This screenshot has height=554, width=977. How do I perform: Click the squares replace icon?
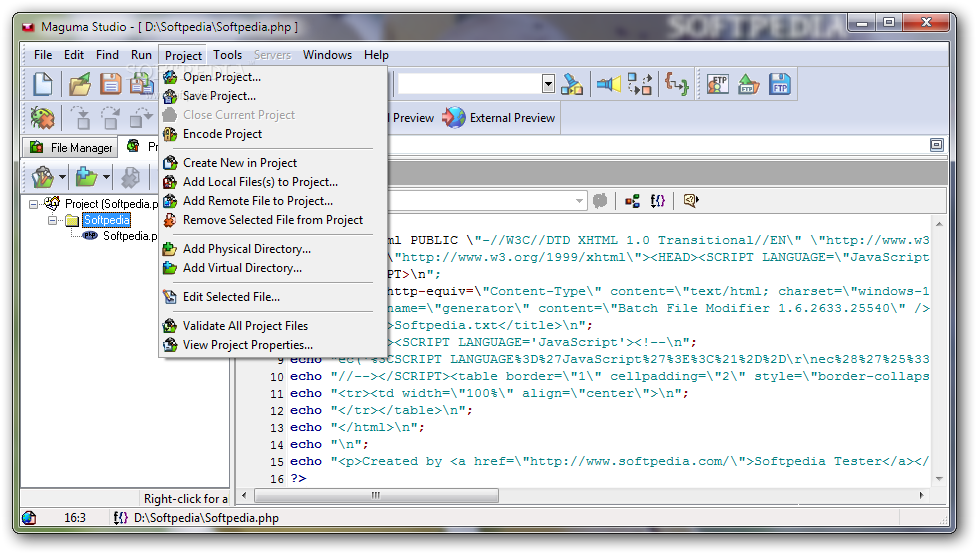click(x=639, y=84)
